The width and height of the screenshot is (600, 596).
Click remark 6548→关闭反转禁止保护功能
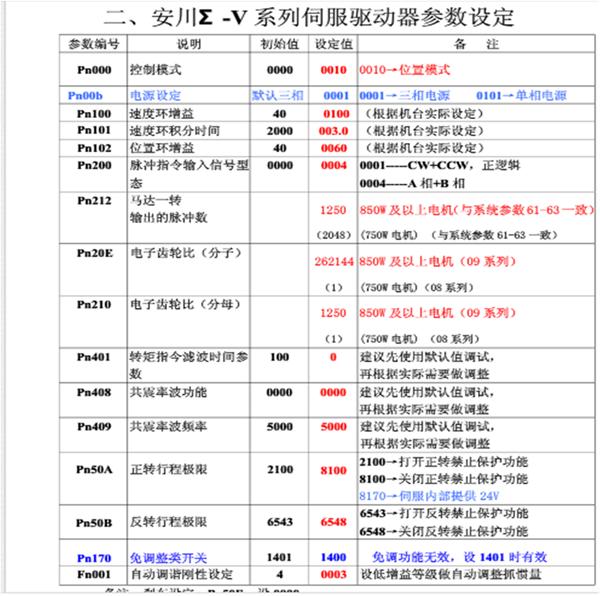[443, 531]
